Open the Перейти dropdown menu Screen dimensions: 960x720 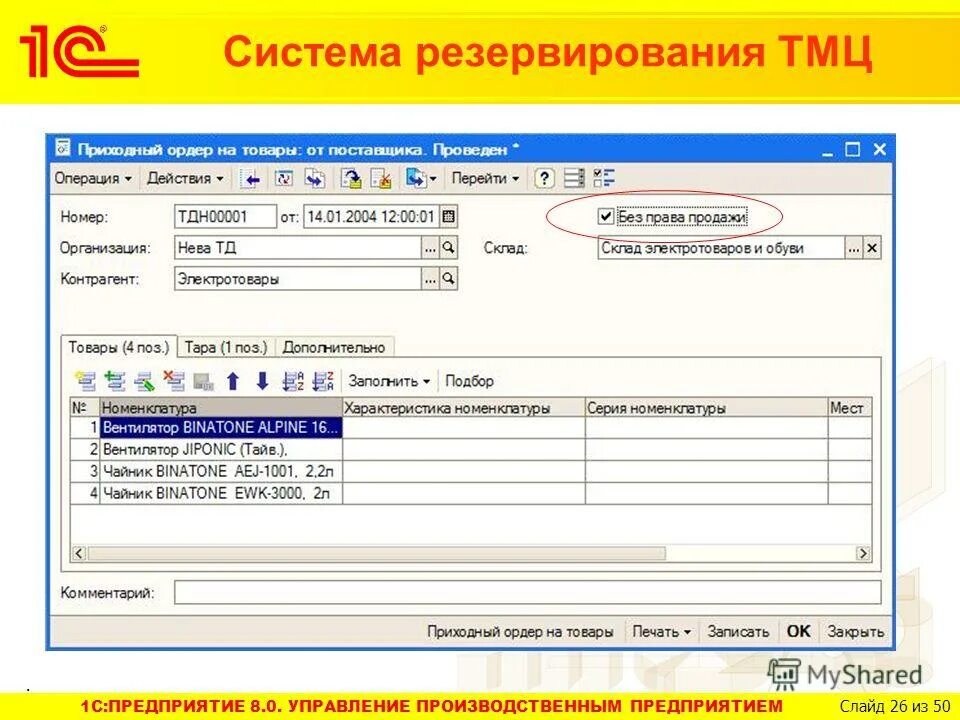(486, 179)
